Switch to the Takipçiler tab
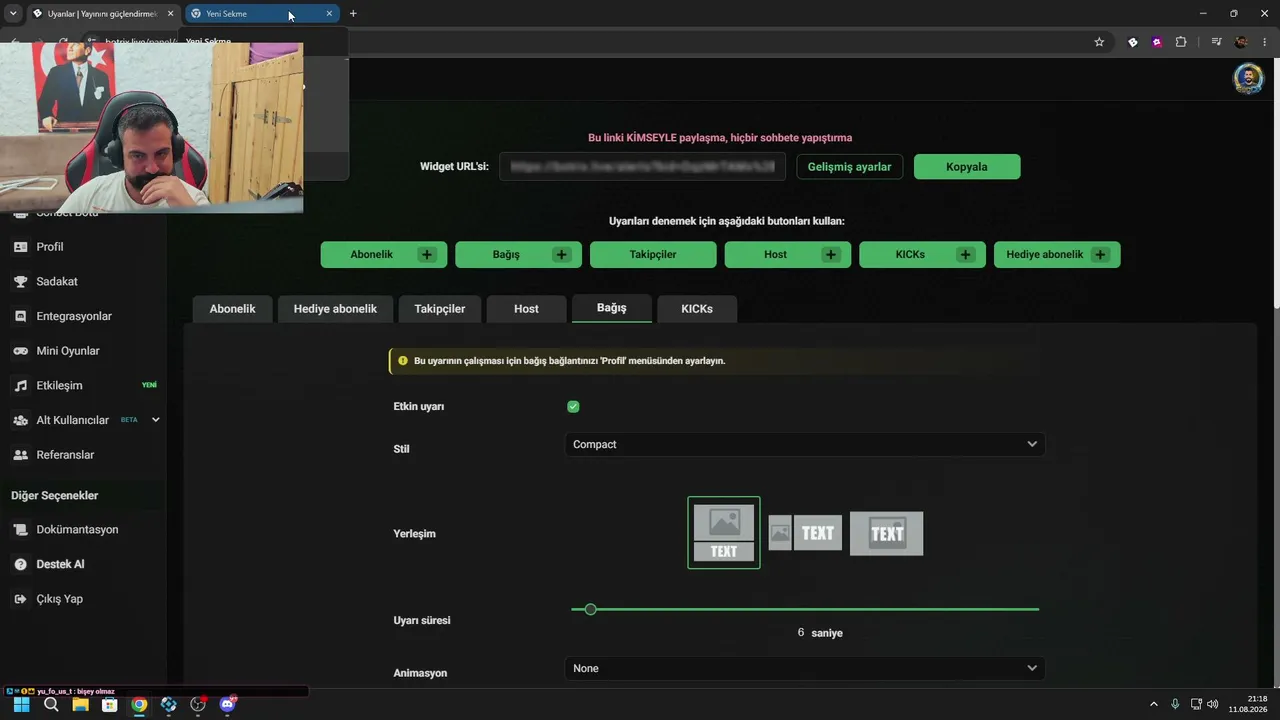The height and width of the screenshot is (720, 1280). click(x=440, y=309)
